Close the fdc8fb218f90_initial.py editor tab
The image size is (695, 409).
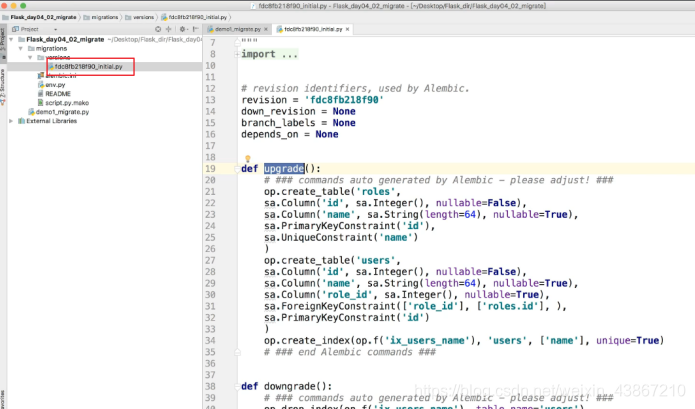(348, 29)
